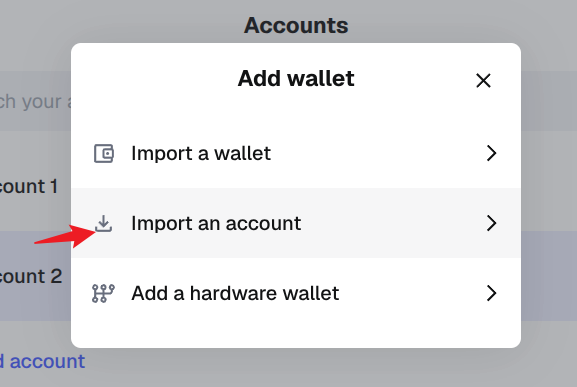The image size is (577, 387).
Task: Click the wallet icon beside Import a wallet
Action: point(104,153)
